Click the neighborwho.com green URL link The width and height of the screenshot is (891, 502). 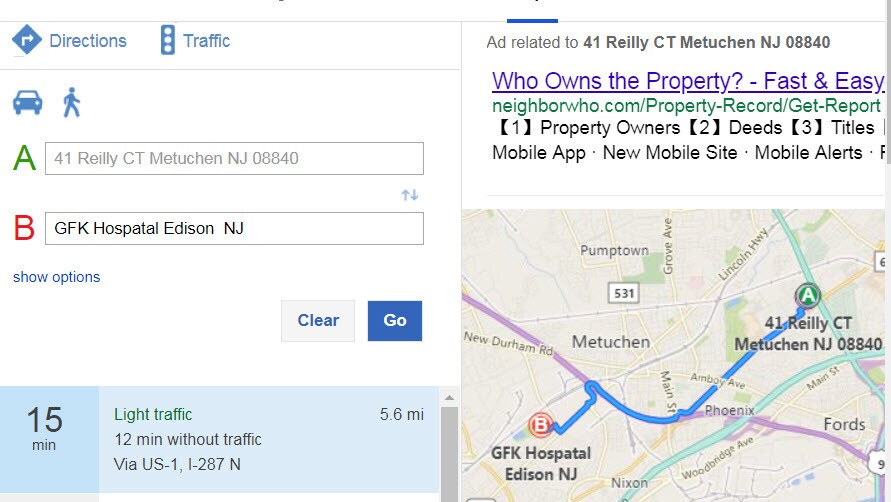pos(686,106)
